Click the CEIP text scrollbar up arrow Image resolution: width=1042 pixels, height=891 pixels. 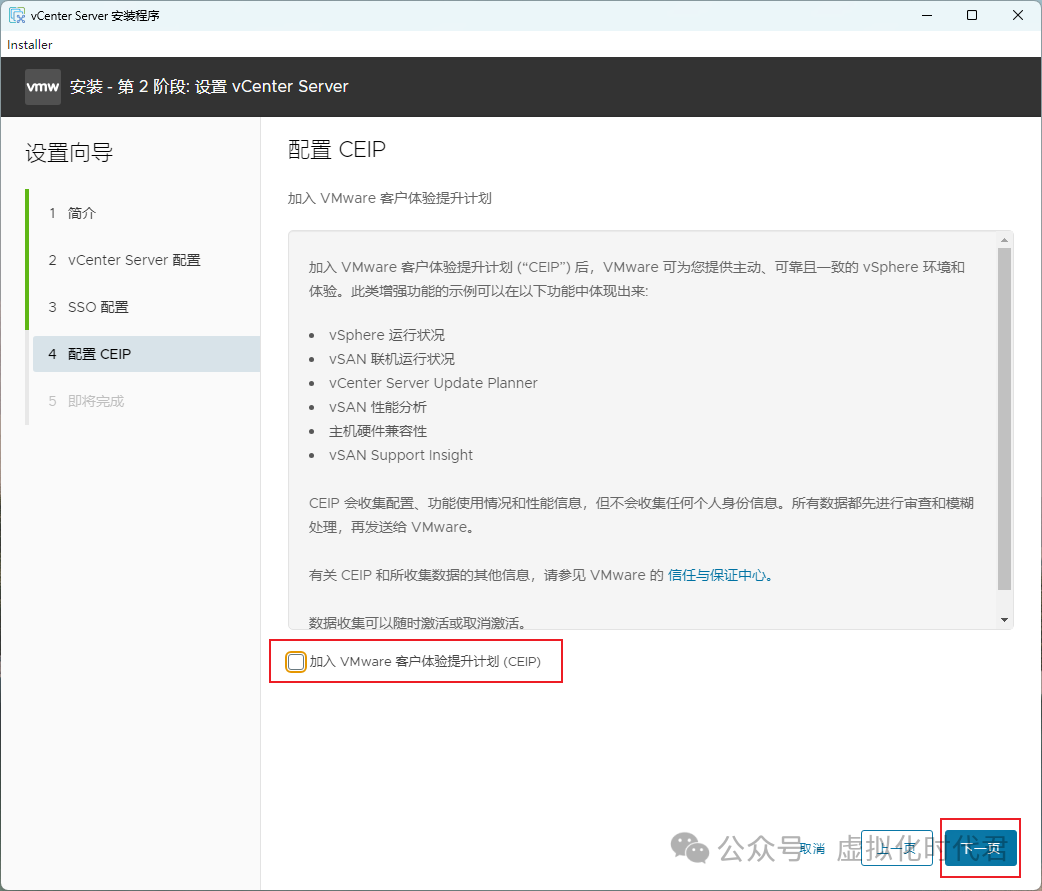[x=1004, y=240]
